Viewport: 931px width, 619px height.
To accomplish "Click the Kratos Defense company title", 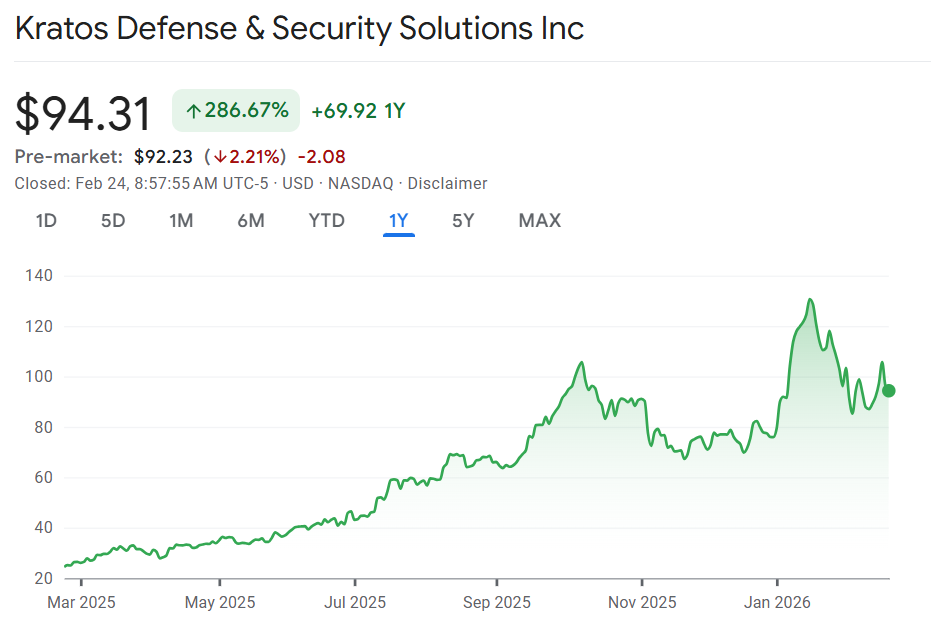I will tap(299, 28).
